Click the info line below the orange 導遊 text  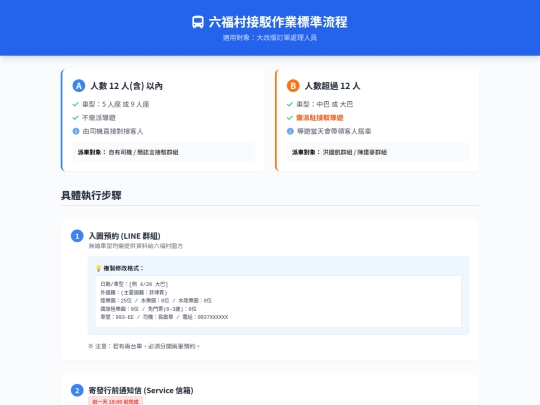pos(334,131)
